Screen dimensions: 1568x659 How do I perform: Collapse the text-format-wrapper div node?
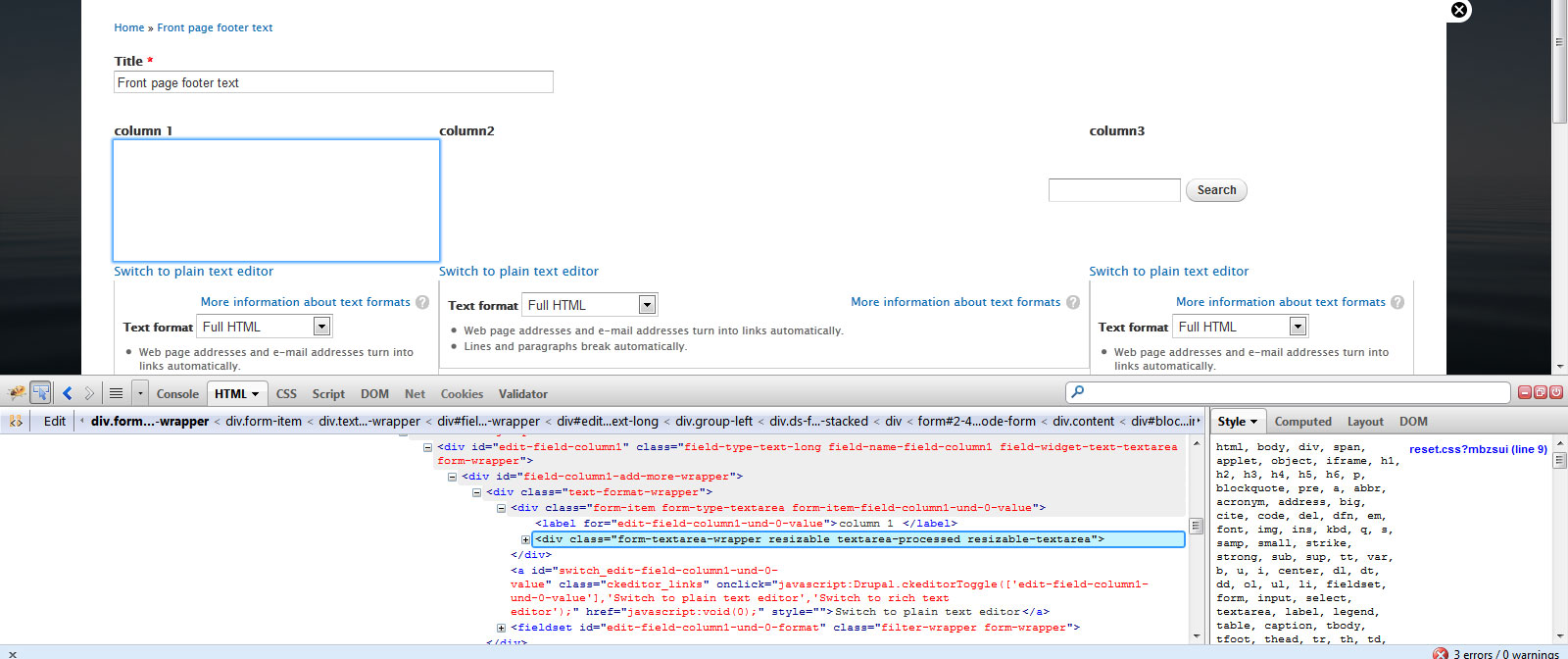(x=476, y=492)
